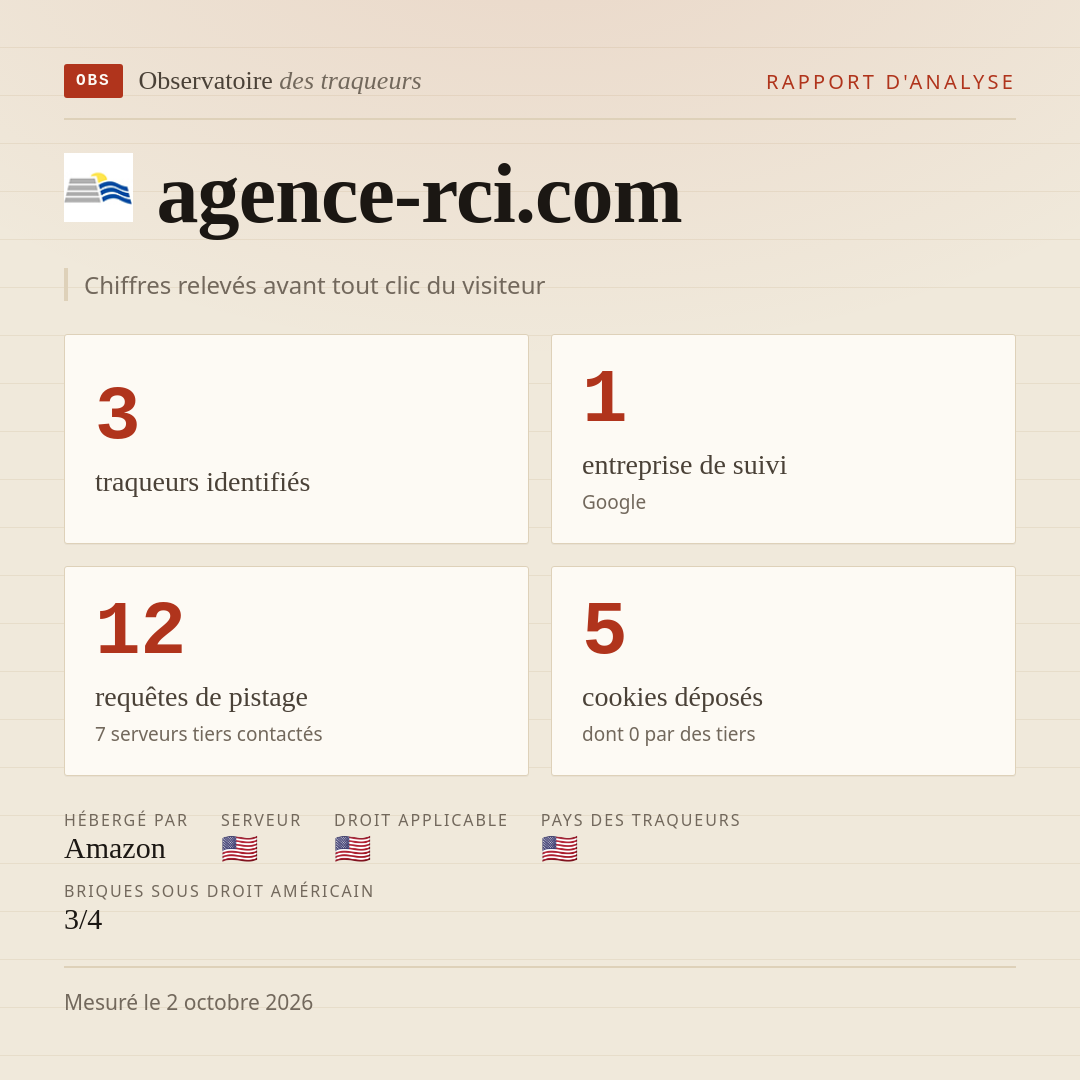1080x1080 pixels.
Task: Click the Pays des traqueurs label
Action: point(641,820)
